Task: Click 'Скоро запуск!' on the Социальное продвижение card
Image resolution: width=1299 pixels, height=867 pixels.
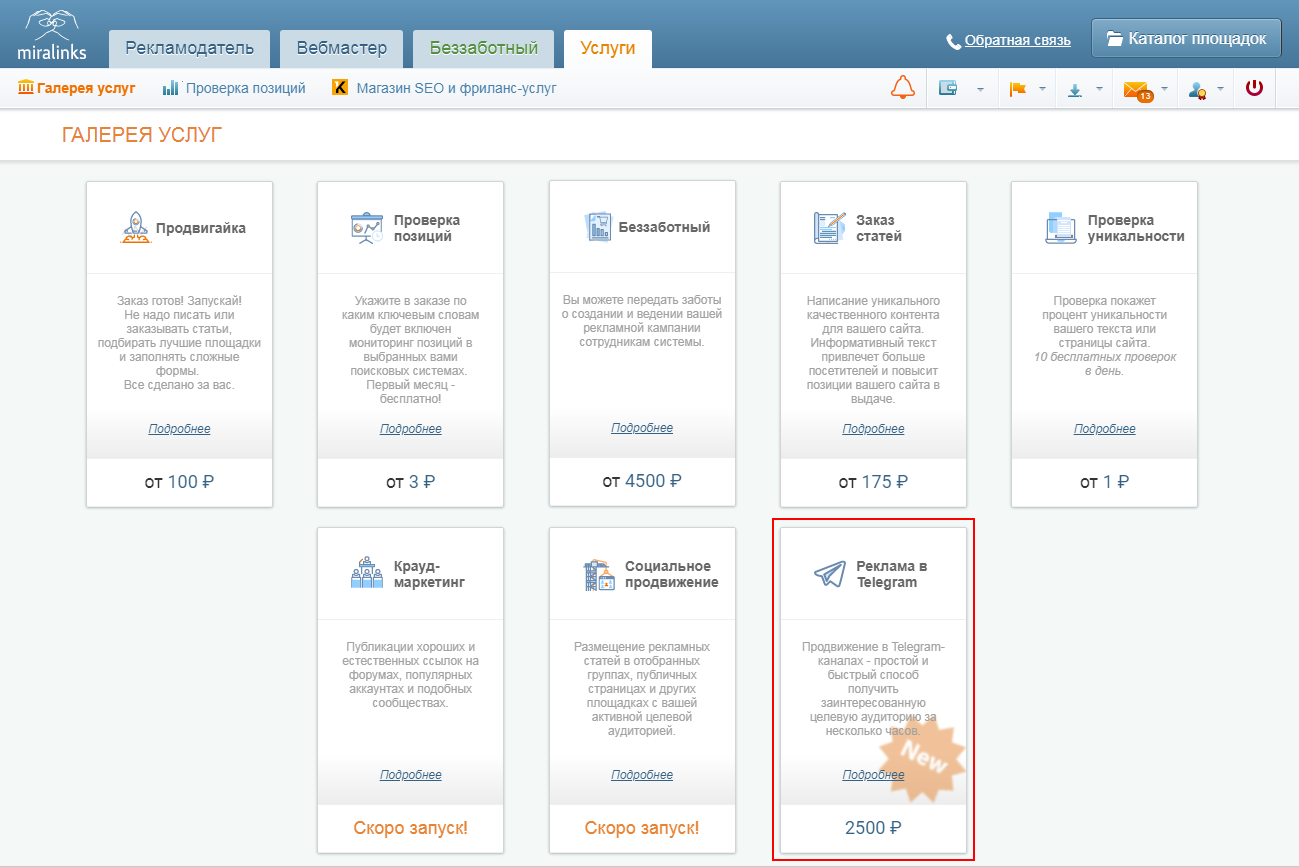Action: [x=642, y=828]
